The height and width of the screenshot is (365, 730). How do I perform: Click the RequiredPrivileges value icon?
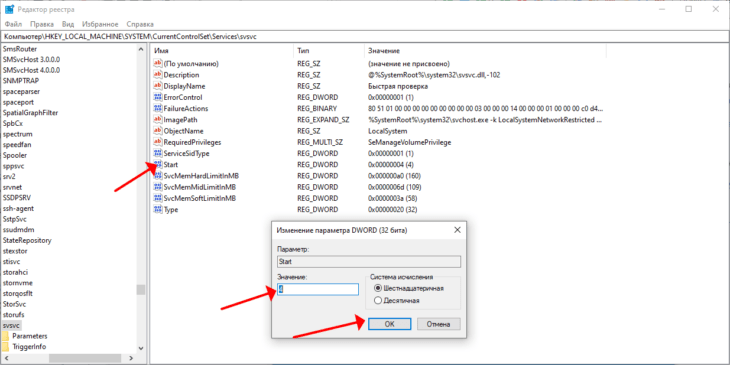157,142
